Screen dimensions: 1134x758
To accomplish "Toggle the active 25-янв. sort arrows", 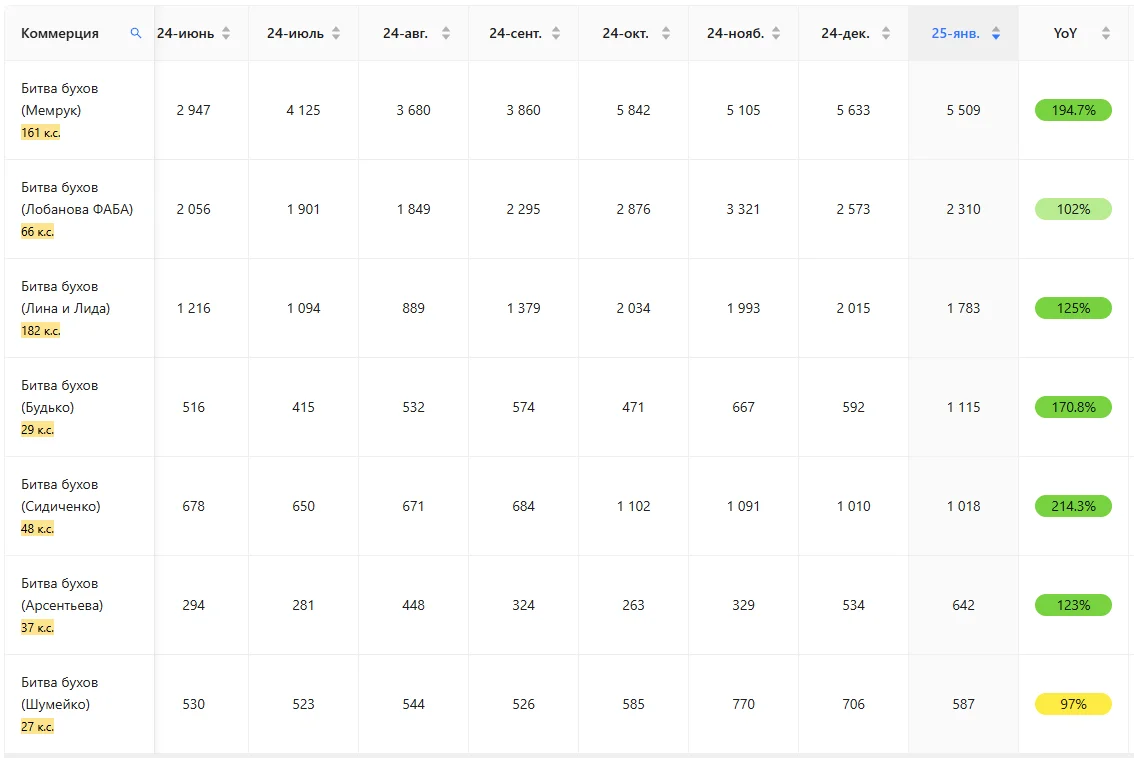I will click(996, 33).
